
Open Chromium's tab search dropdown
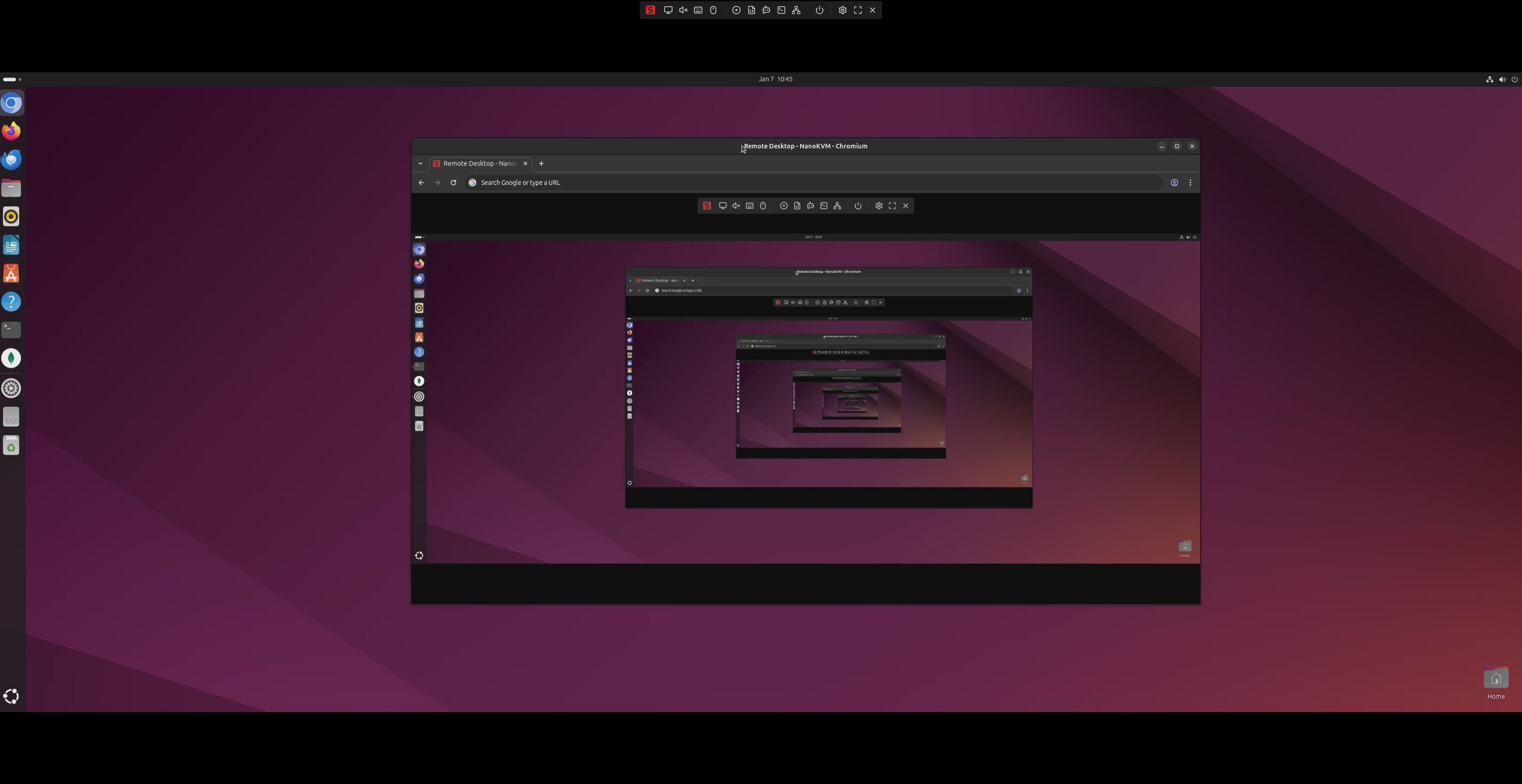click(x=420, y=164)
